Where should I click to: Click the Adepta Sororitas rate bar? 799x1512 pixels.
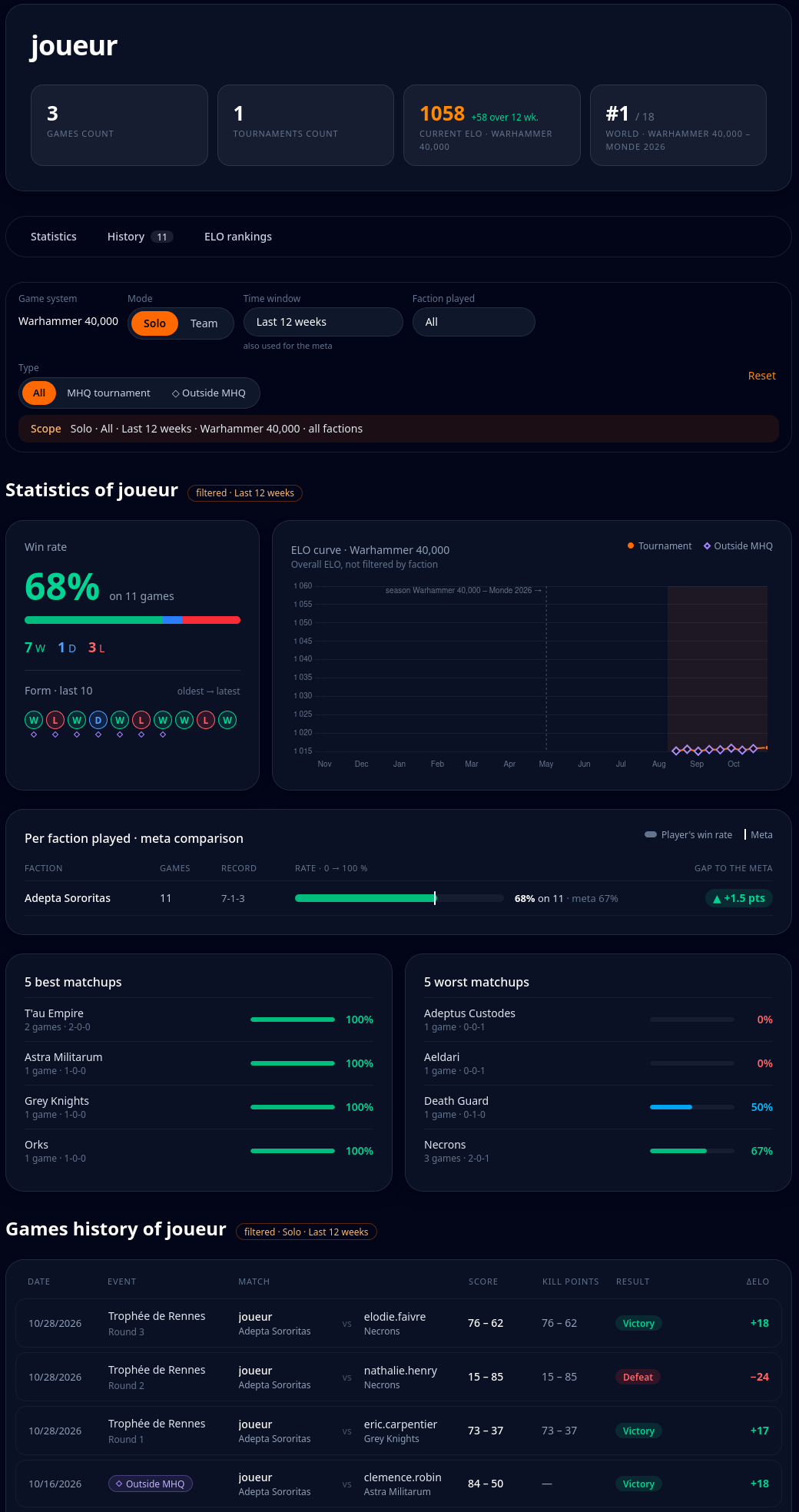[x=399, y=898]
